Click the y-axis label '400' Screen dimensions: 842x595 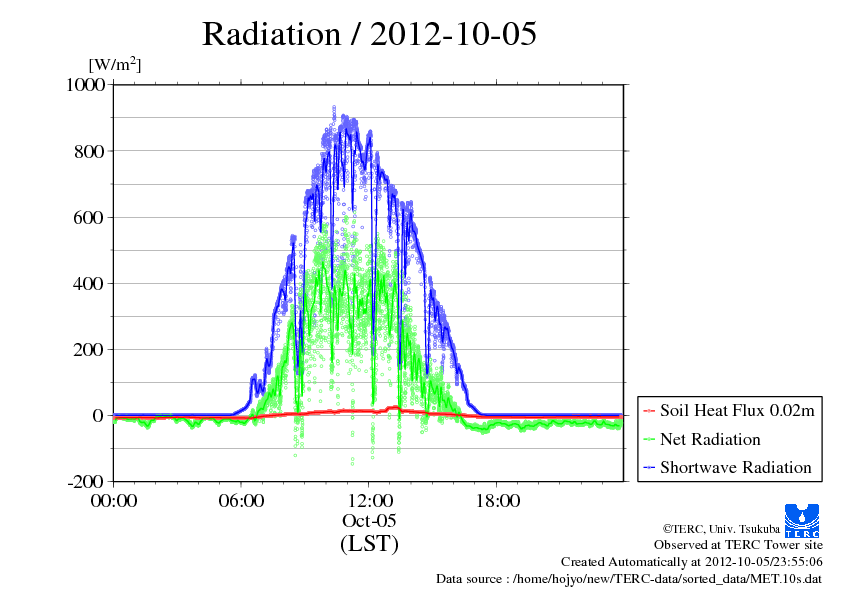click(89, 284)
